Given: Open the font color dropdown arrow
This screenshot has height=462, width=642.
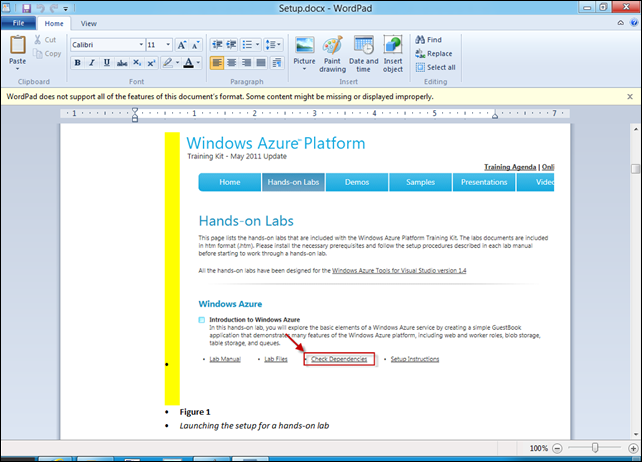Looking at the screenshot, I should (x=198, y=63).
